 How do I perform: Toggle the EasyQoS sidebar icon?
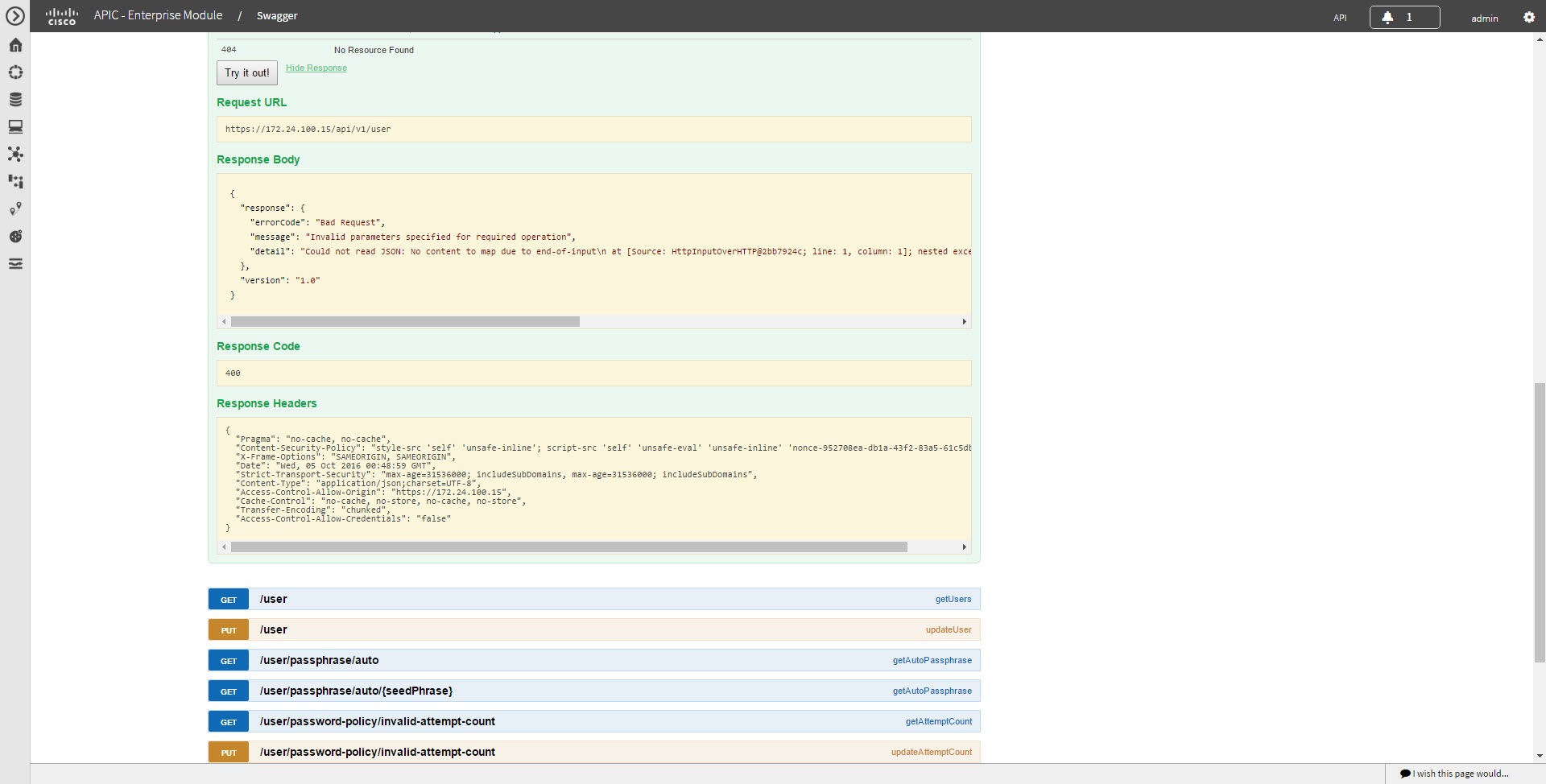click(x=15, y=236)
